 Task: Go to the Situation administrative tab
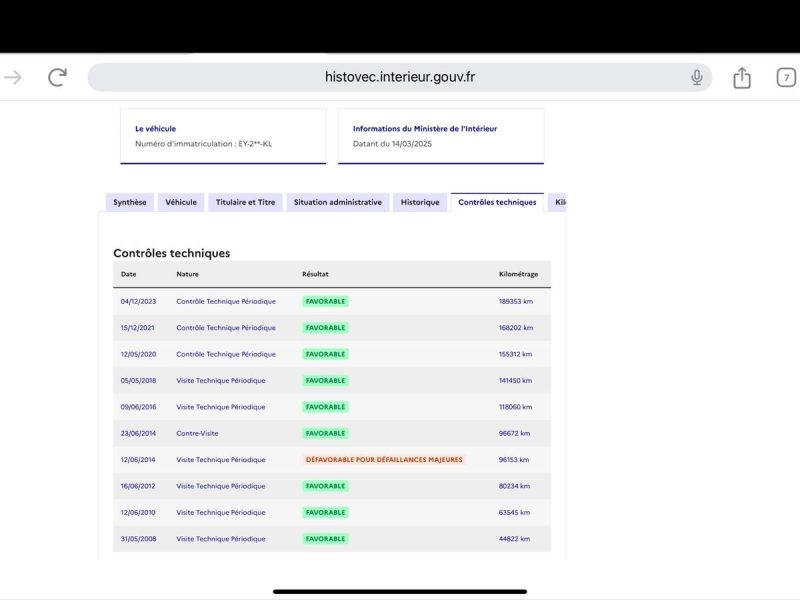coord(338,202)
